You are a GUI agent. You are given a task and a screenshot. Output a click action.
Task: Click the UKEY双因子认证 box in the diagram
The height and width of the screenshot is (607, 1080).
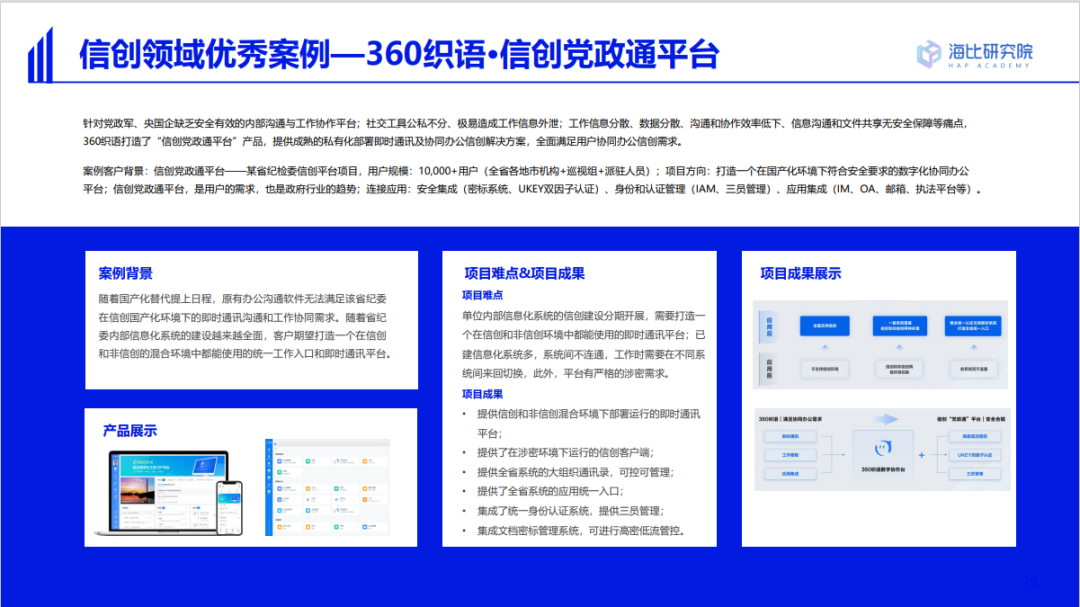(975, 455)
